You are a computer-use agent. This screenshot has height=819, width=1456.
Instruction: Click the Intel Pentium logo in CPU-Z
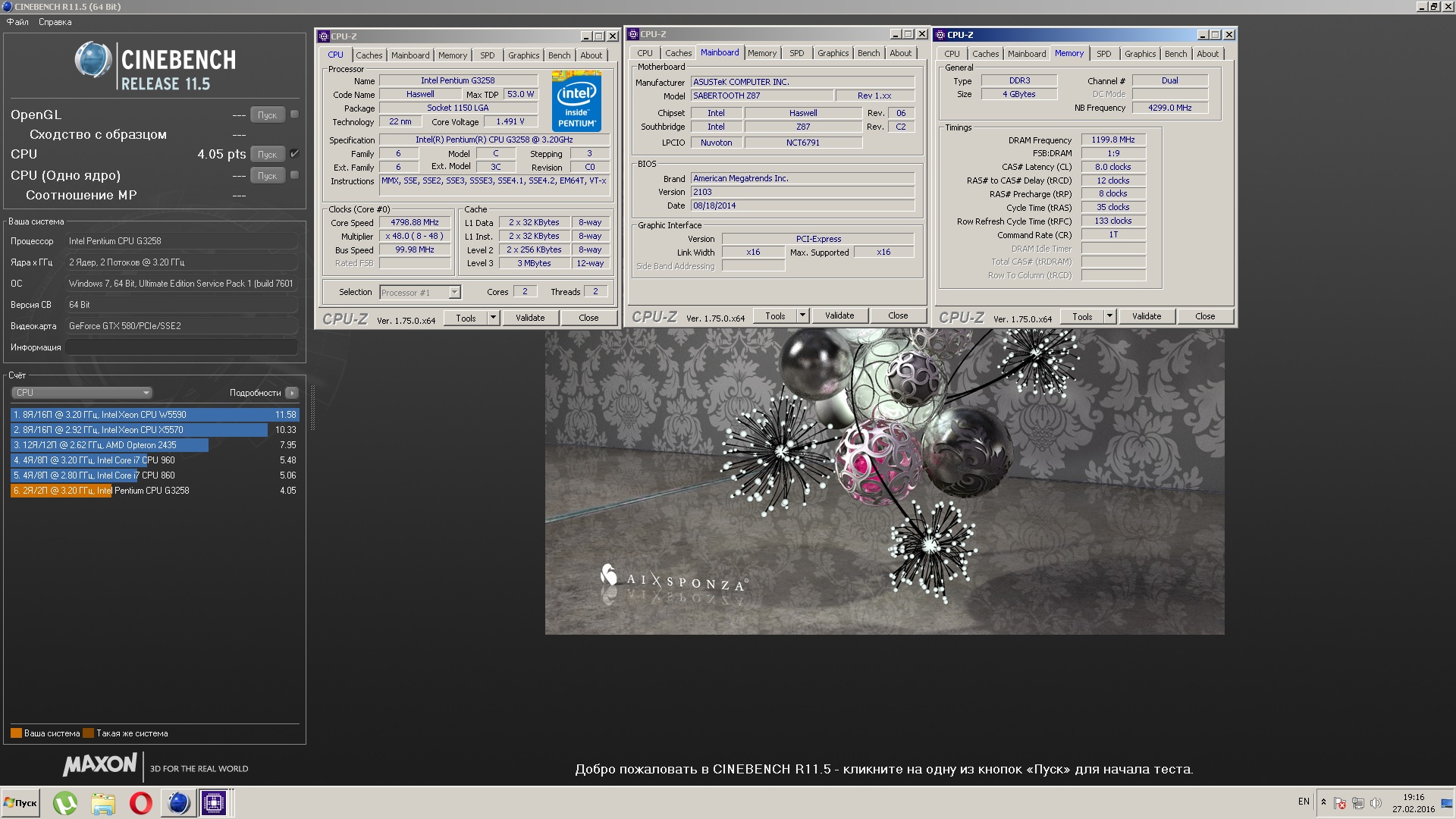point(576,101)
